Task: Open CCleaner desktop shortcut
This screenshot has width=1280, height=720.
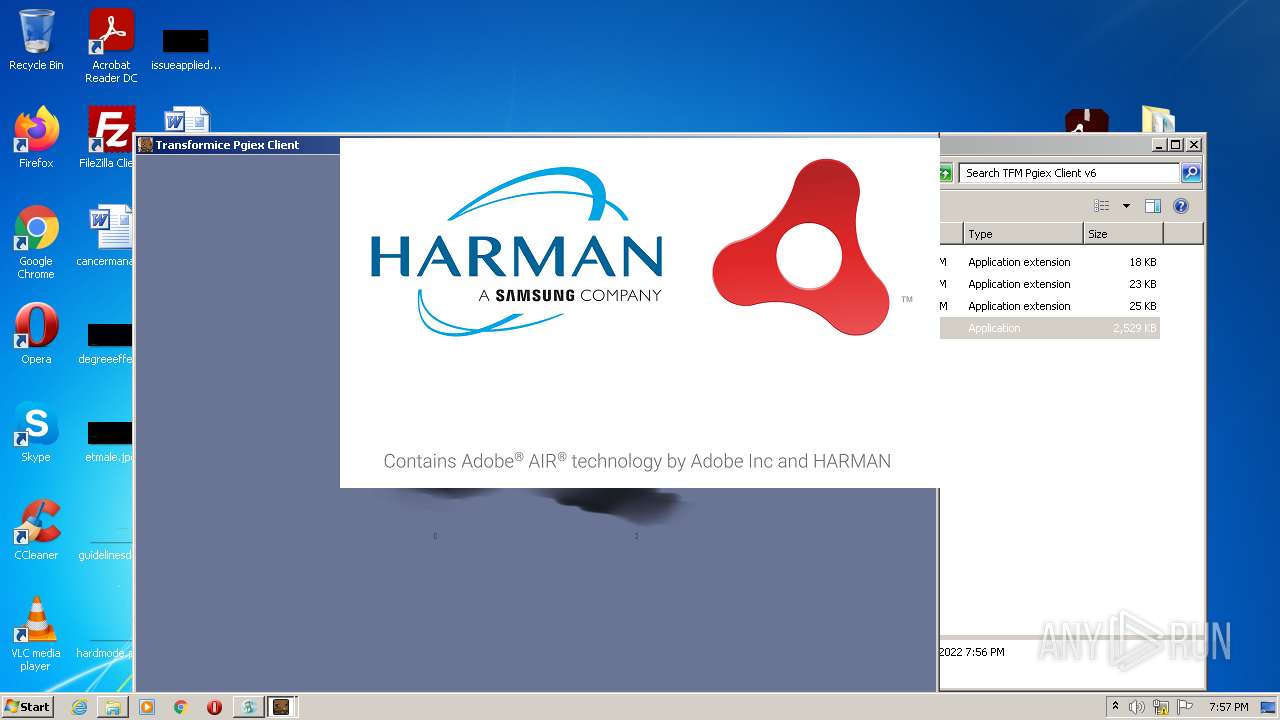Action: pyautogui.click(x=36, y=529)
